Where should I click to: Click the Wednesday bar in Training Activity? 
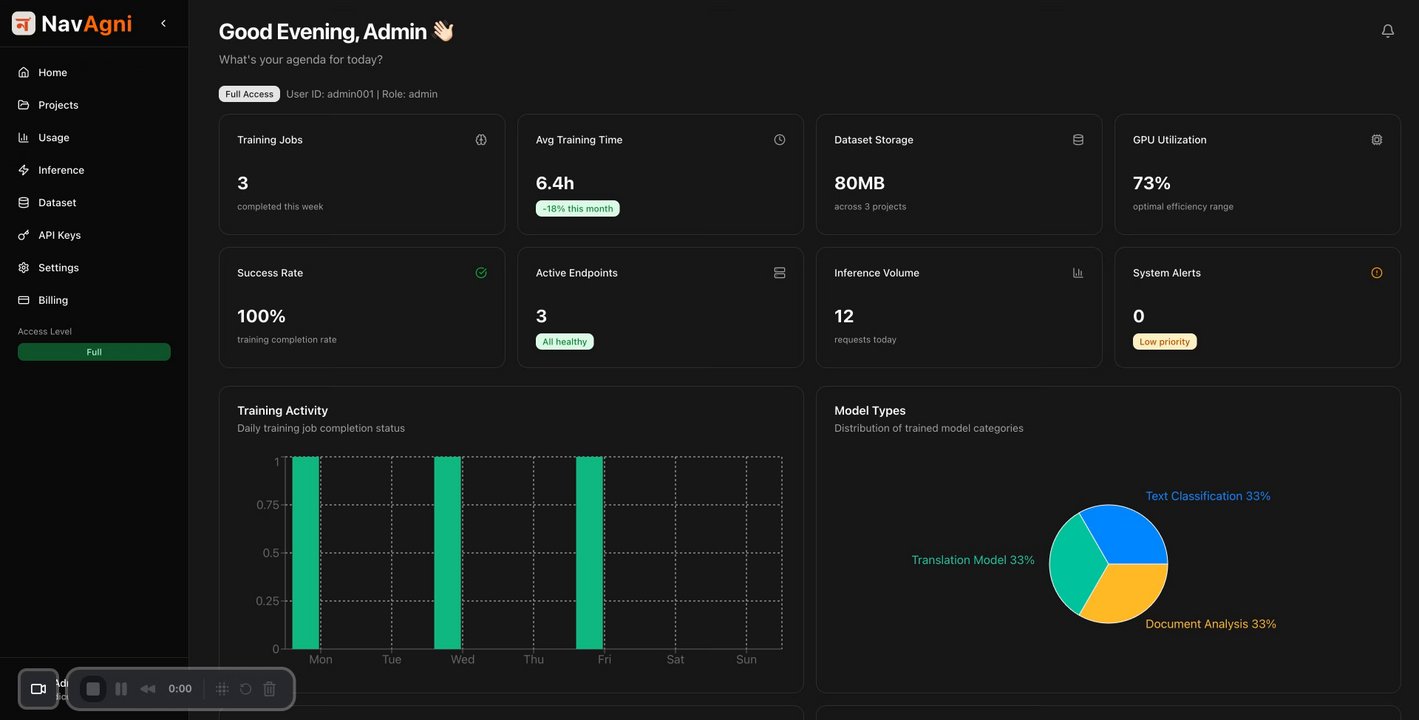click(447, 553)
